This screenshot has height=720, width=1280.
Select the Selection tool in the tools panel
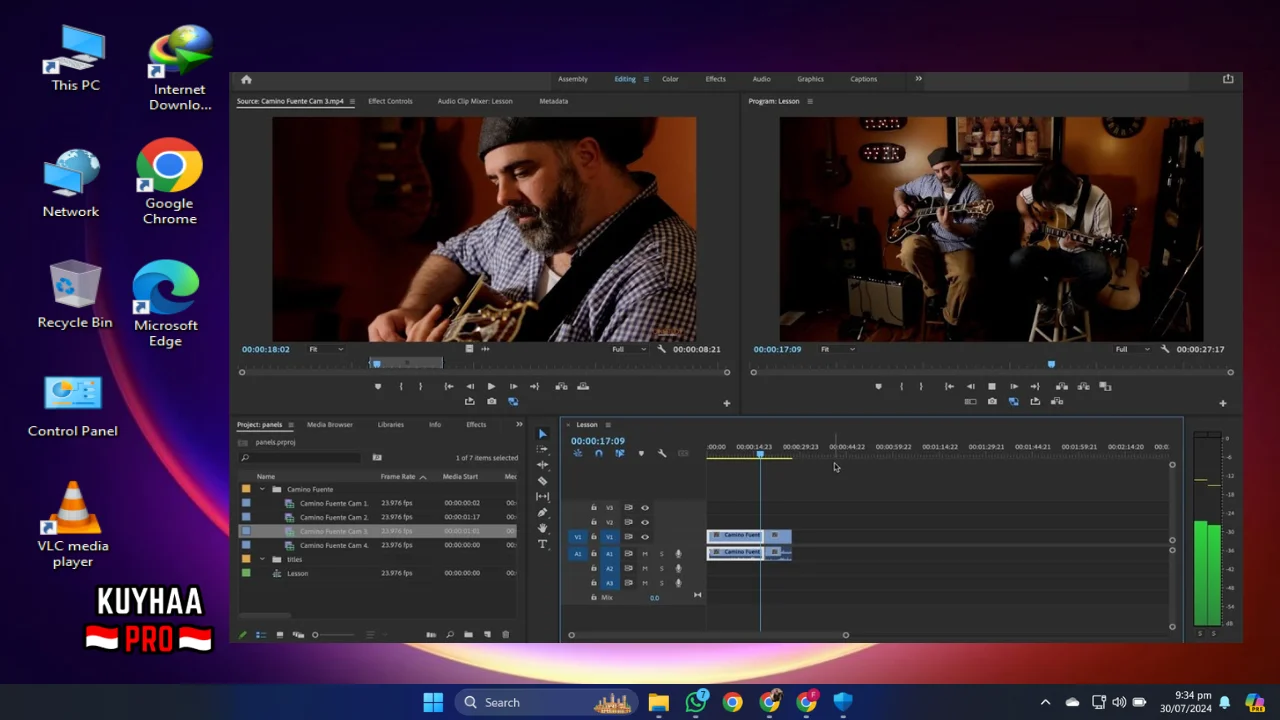(543, 434)
